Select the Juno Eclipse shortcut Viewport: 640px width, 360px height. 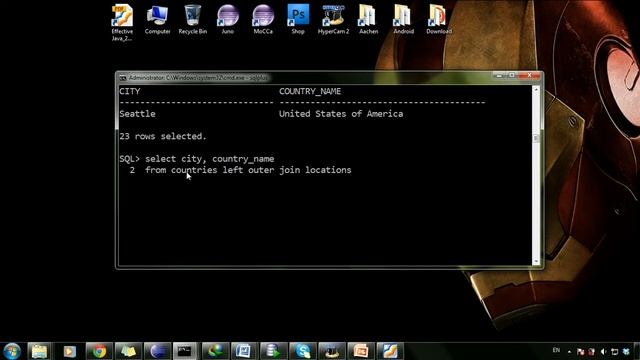(x=228, y=20)
